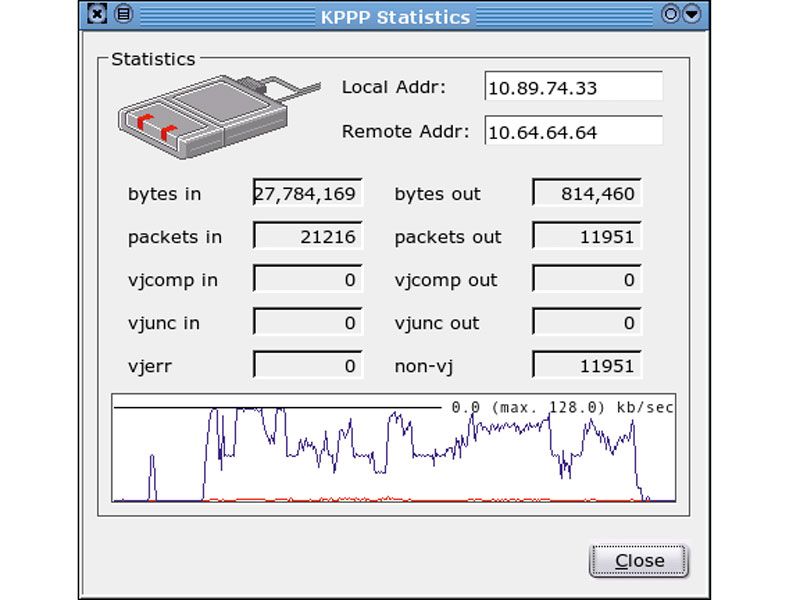Screen dimensions: 800x600
Task: Click the 'non-vj' label
Action: tap(423, 367)
